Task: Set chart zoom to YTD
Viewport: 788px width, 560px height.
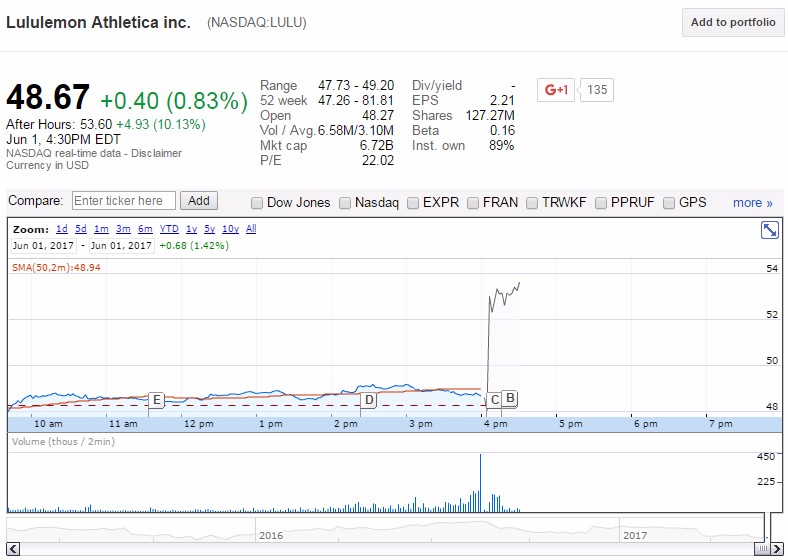Action: (x=169, y=229)
